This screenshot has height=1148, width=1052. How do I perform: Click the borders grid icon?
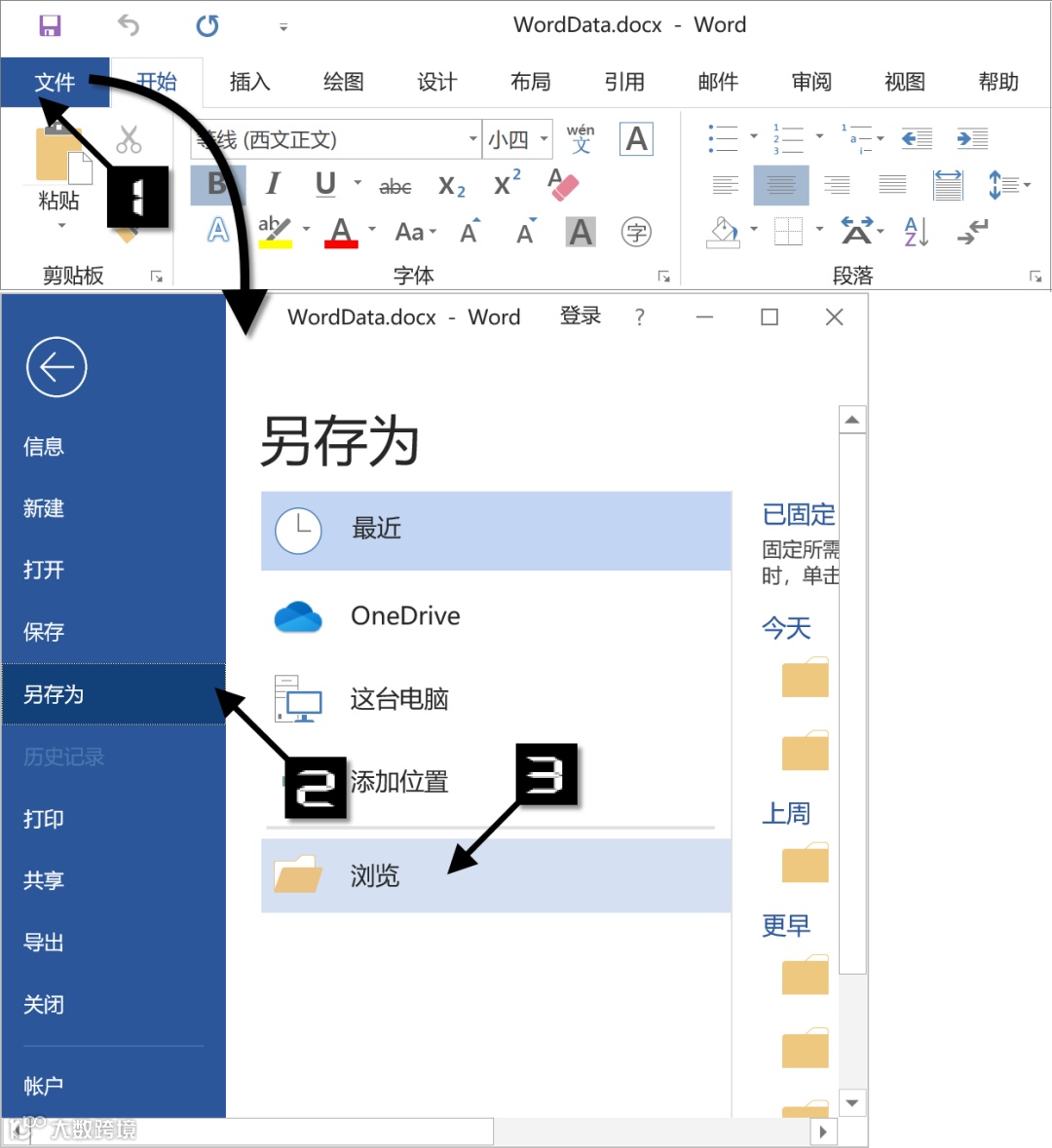pos(788,232)
